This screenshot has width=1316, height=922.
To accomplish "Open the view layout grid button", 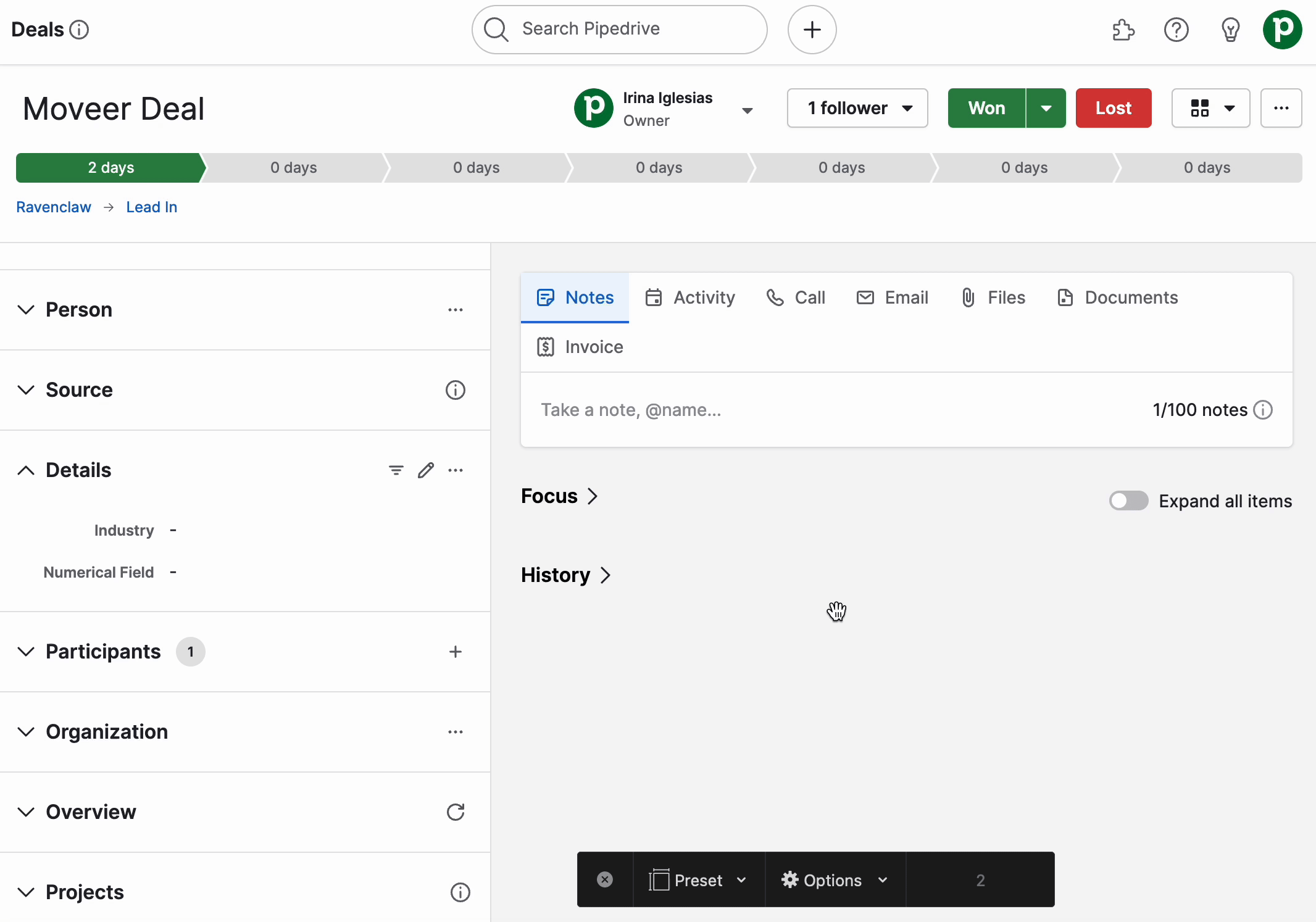I will coord(1210,108).
